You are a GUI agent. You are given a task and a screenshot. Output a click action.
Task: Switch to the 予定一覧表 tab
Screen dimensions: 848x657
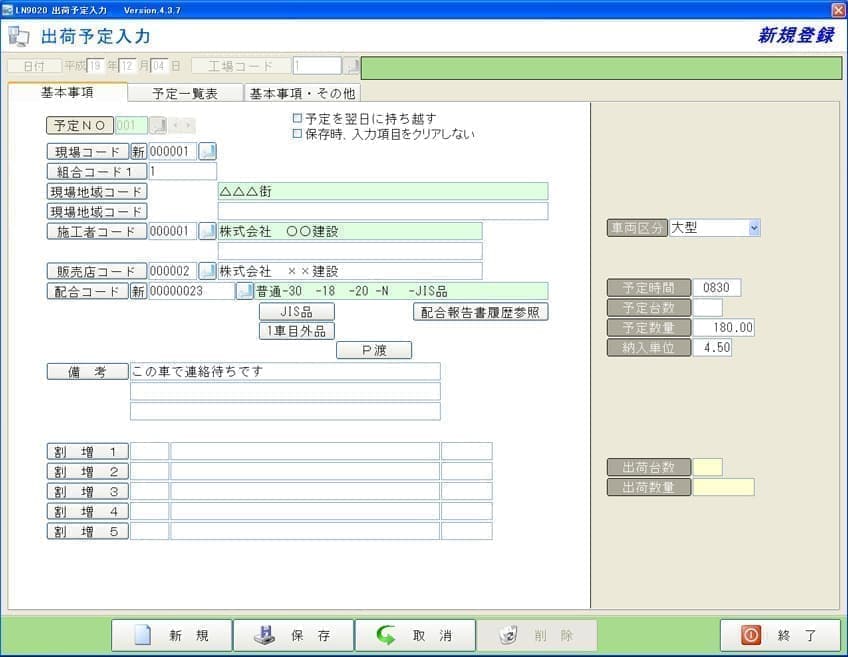pyautogui.click(x=186, y=93)
